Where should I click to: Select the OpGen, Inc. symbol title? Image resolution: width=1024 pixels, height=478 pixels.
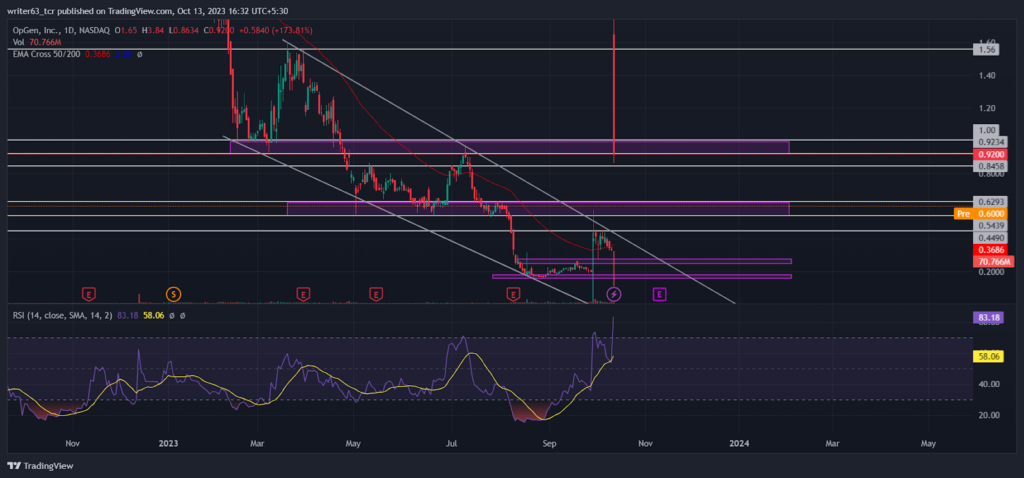click(62, 31)
